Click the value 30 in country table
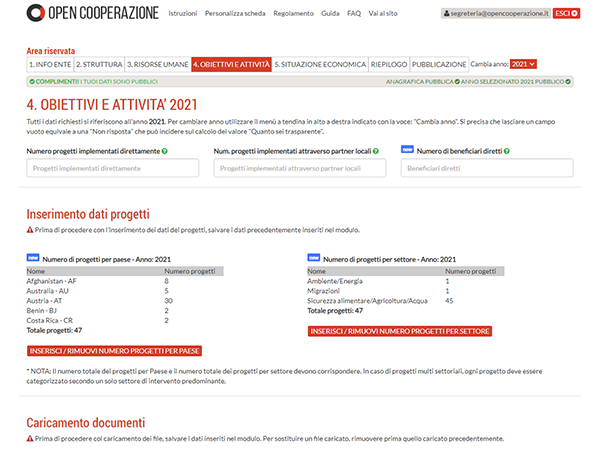The width and height of the screenshot is (600, 450). 168,301
